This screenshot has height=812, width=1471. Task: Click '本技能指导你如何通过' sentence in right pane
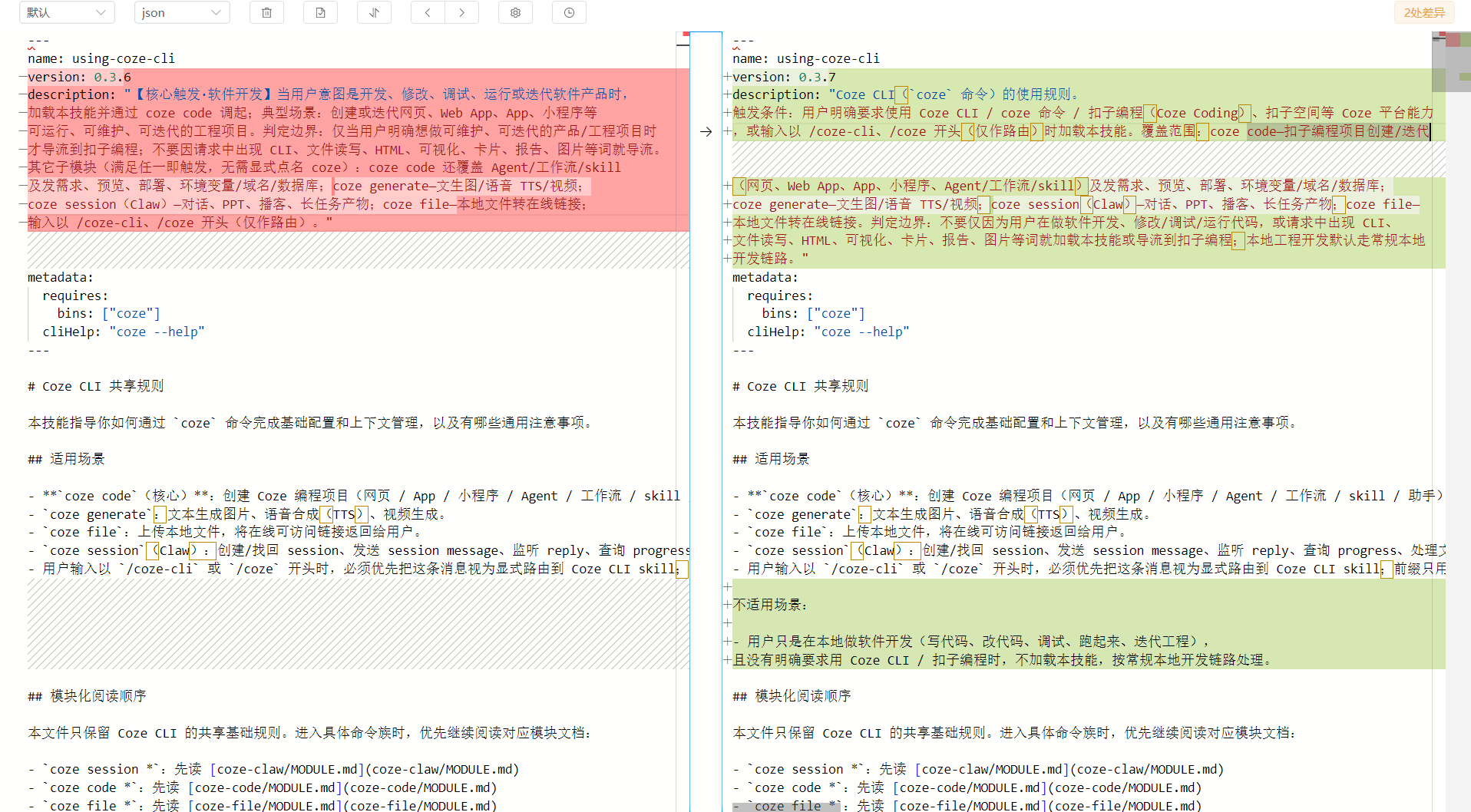pos(1016,423)
